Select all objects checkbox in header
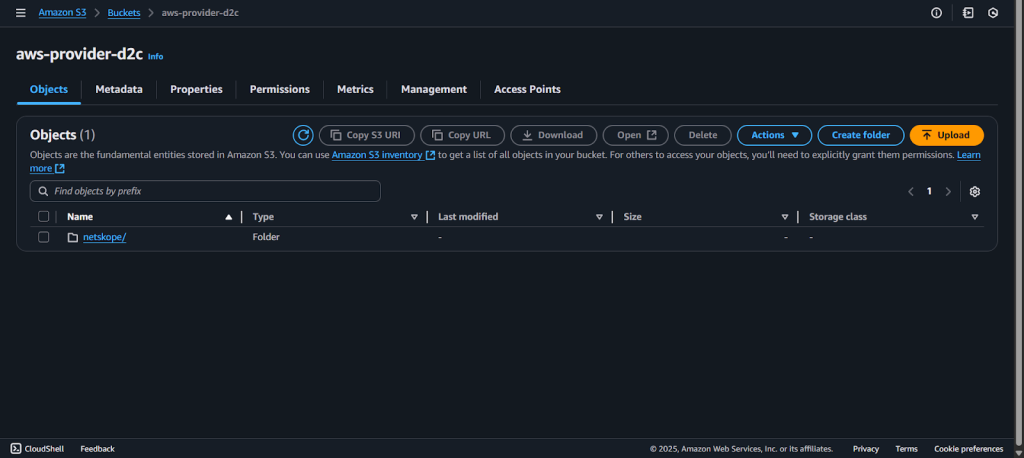1024x458 pixels. pyautogui.click(x=43, y=216)
